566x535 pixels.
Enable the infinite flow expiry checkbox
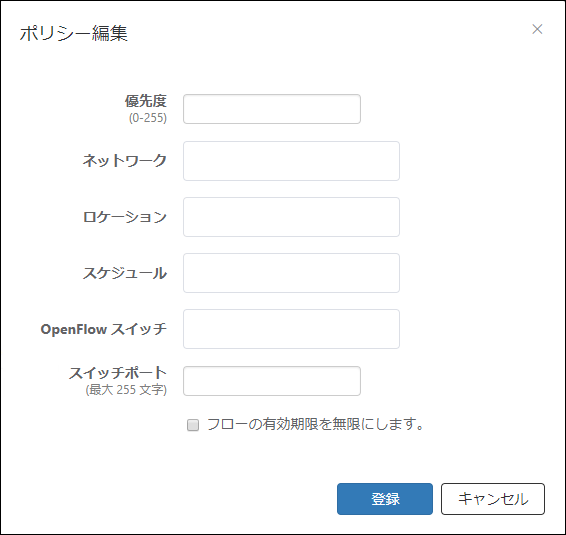(x=193, y=425)
